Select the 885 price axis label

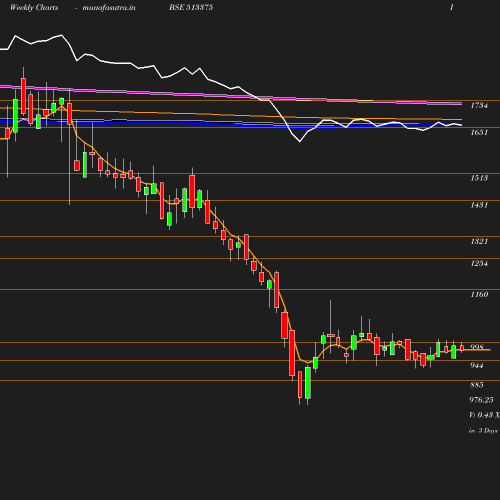[477, 385]
